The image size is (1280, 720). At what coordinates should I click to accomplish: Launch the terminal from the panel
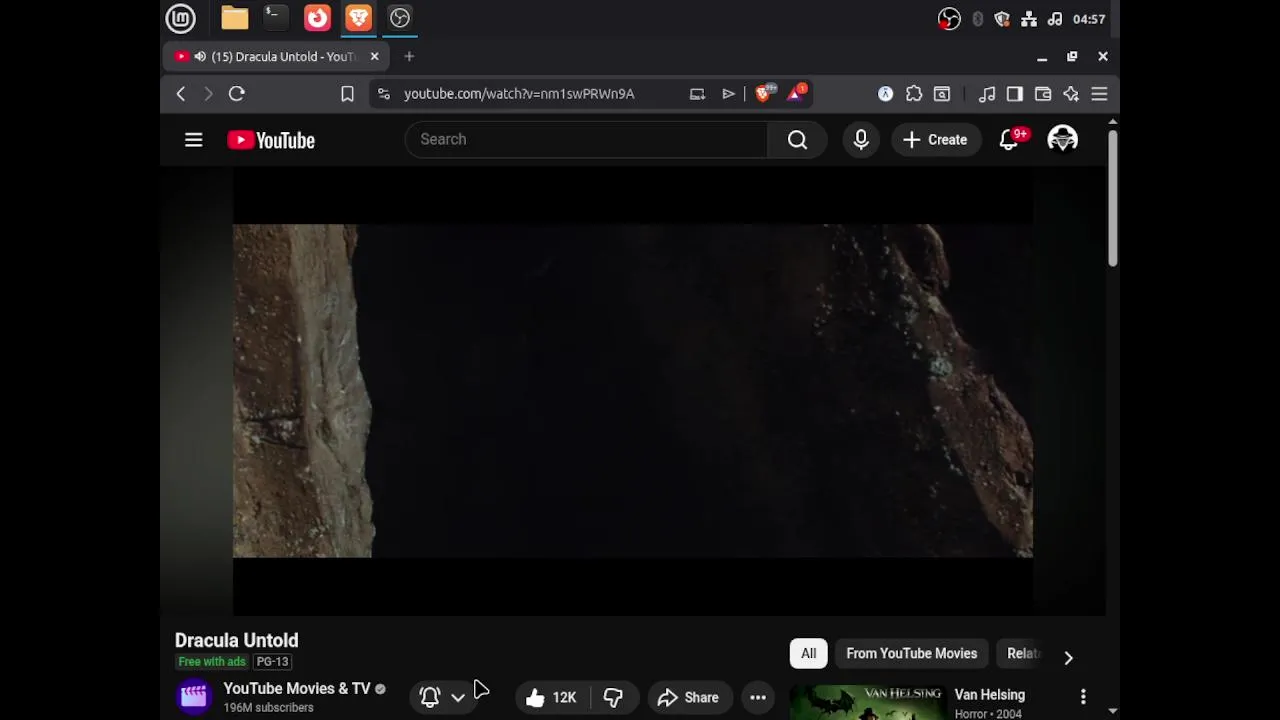pos(275,18)
